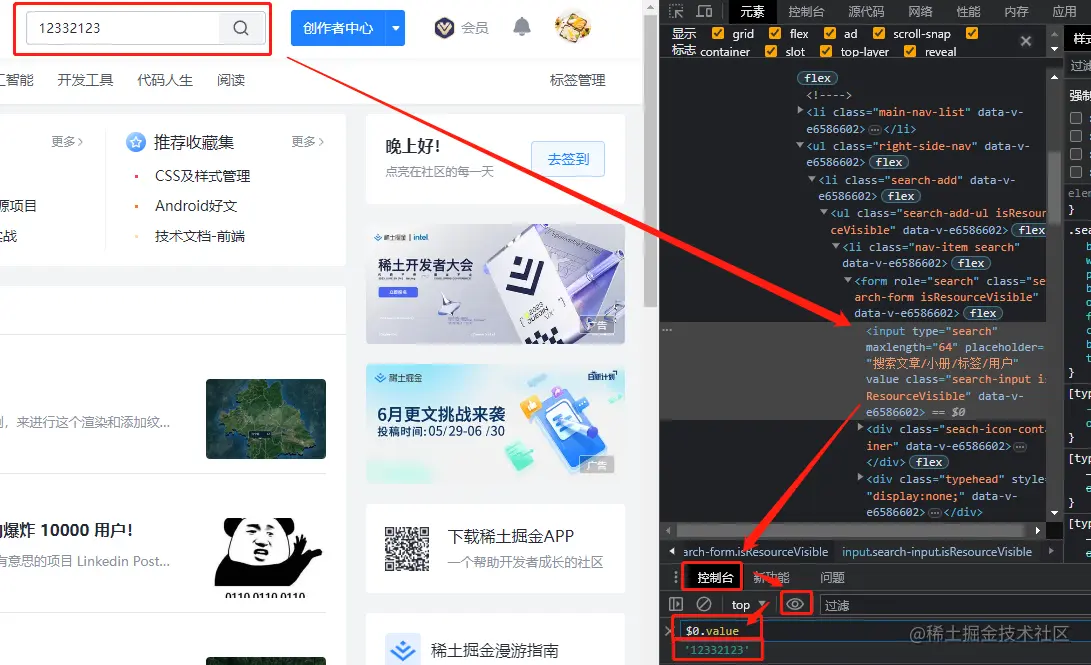Open the 标签管理 link

(577, 80)
